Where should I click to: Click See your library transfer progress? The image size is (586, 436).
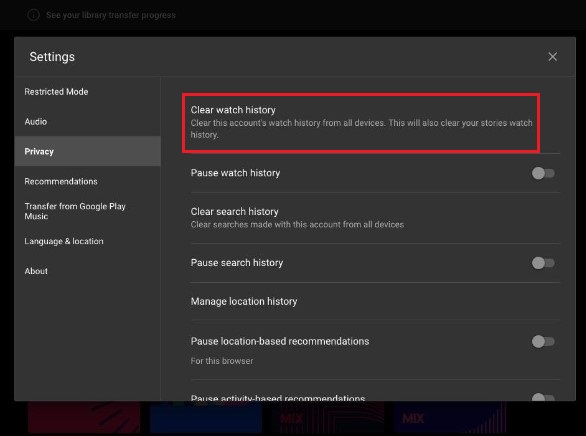(x=111, y=15)
